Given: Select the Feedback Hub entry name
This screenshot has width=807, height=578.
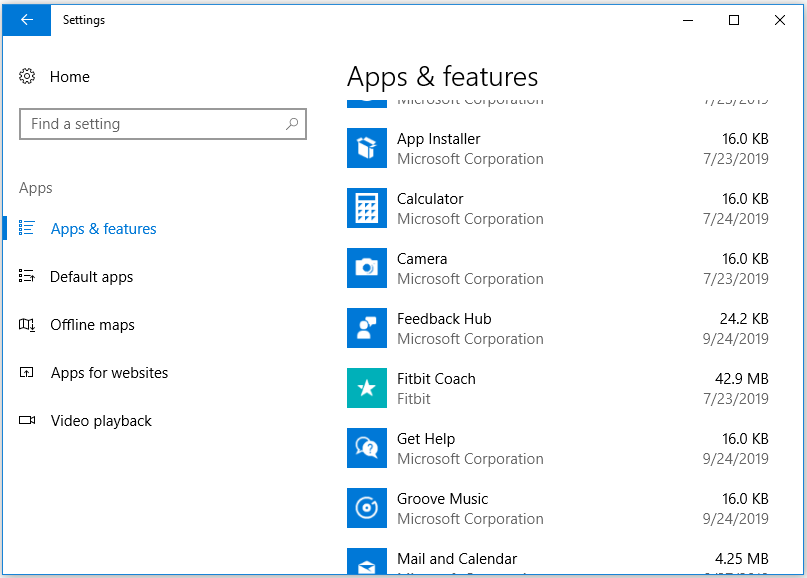Looking at the screenshot, I should 444,319.
